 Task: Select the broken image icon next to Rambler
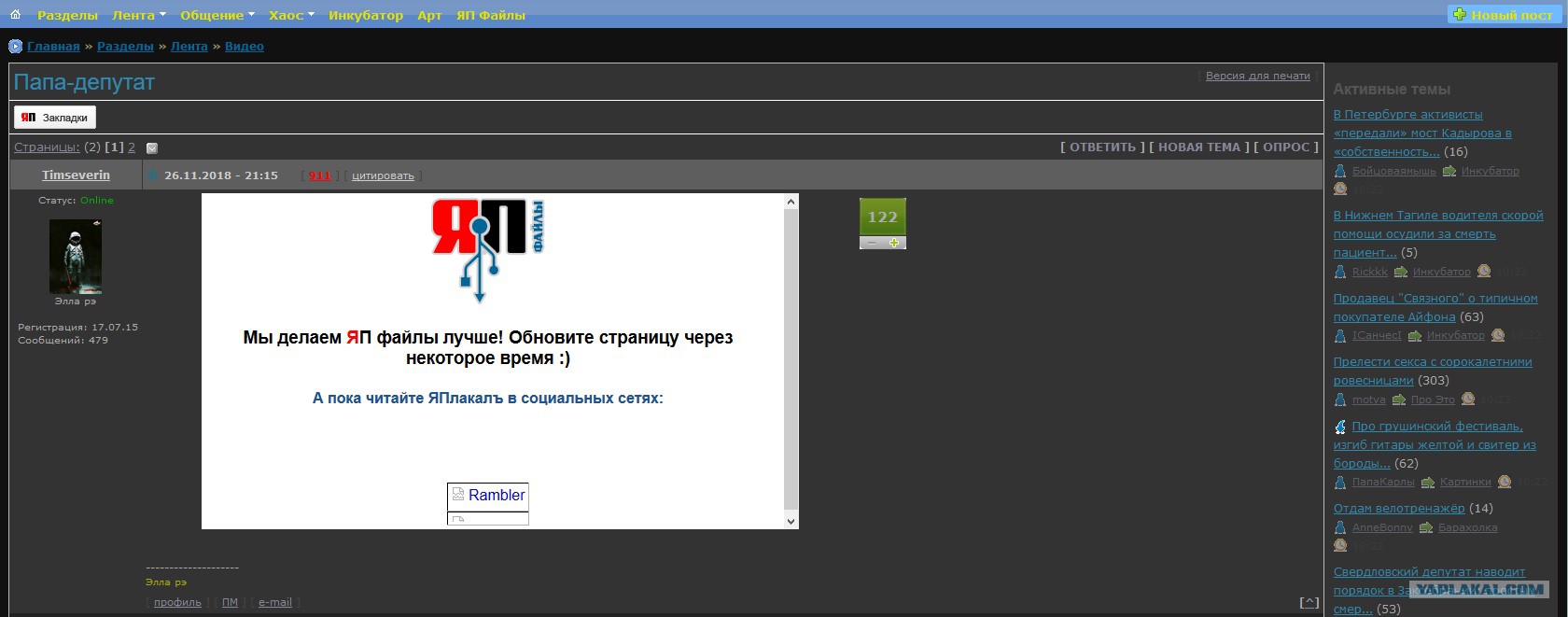click(458, 495)
